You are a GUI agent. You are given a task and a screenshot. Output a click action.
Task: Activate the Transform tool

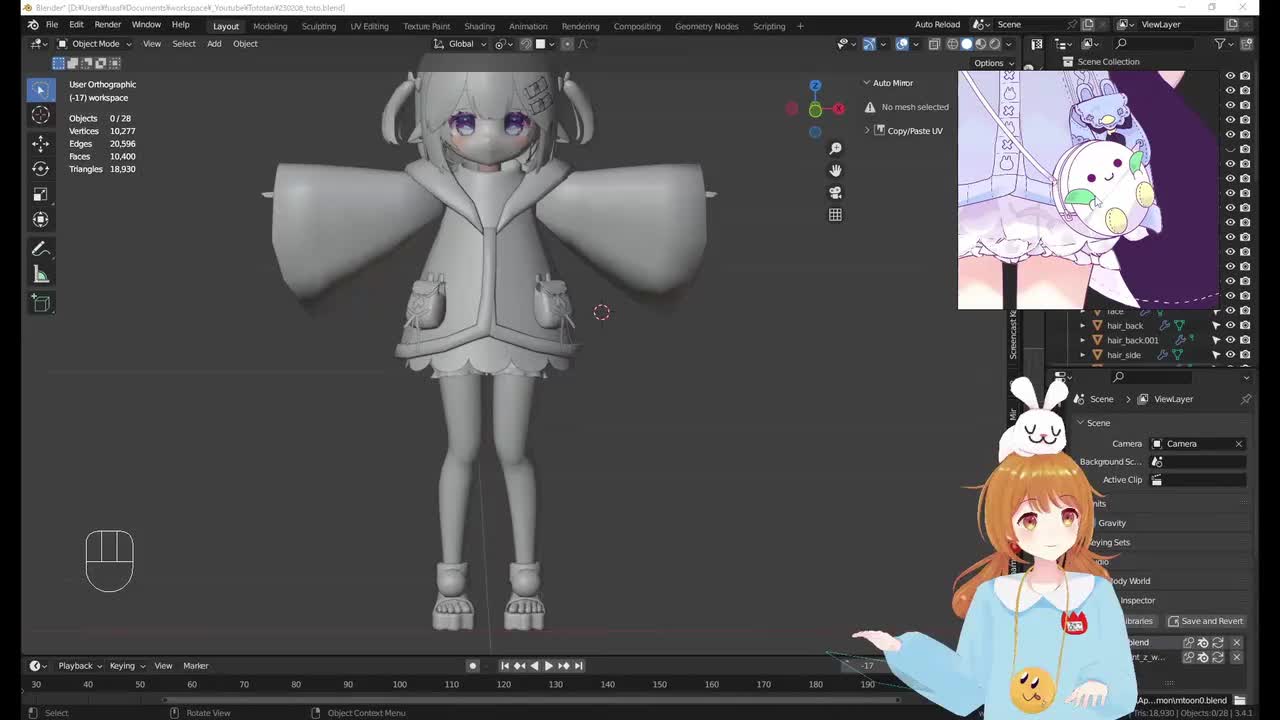pyautogui.click(x=41, y=220)
